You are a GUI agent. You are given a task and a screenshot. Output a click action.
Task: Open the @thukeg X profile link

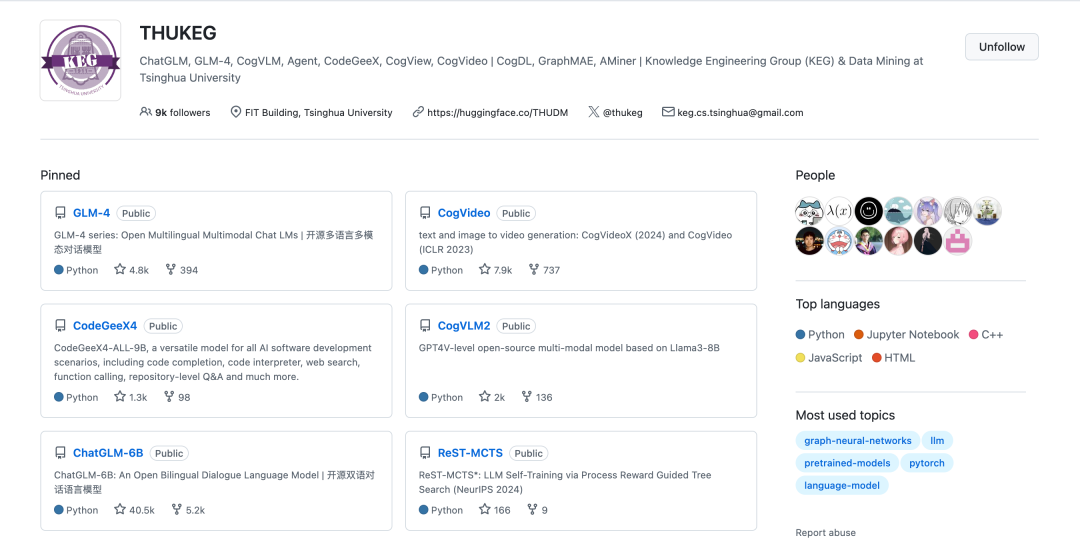pos(623,113)
